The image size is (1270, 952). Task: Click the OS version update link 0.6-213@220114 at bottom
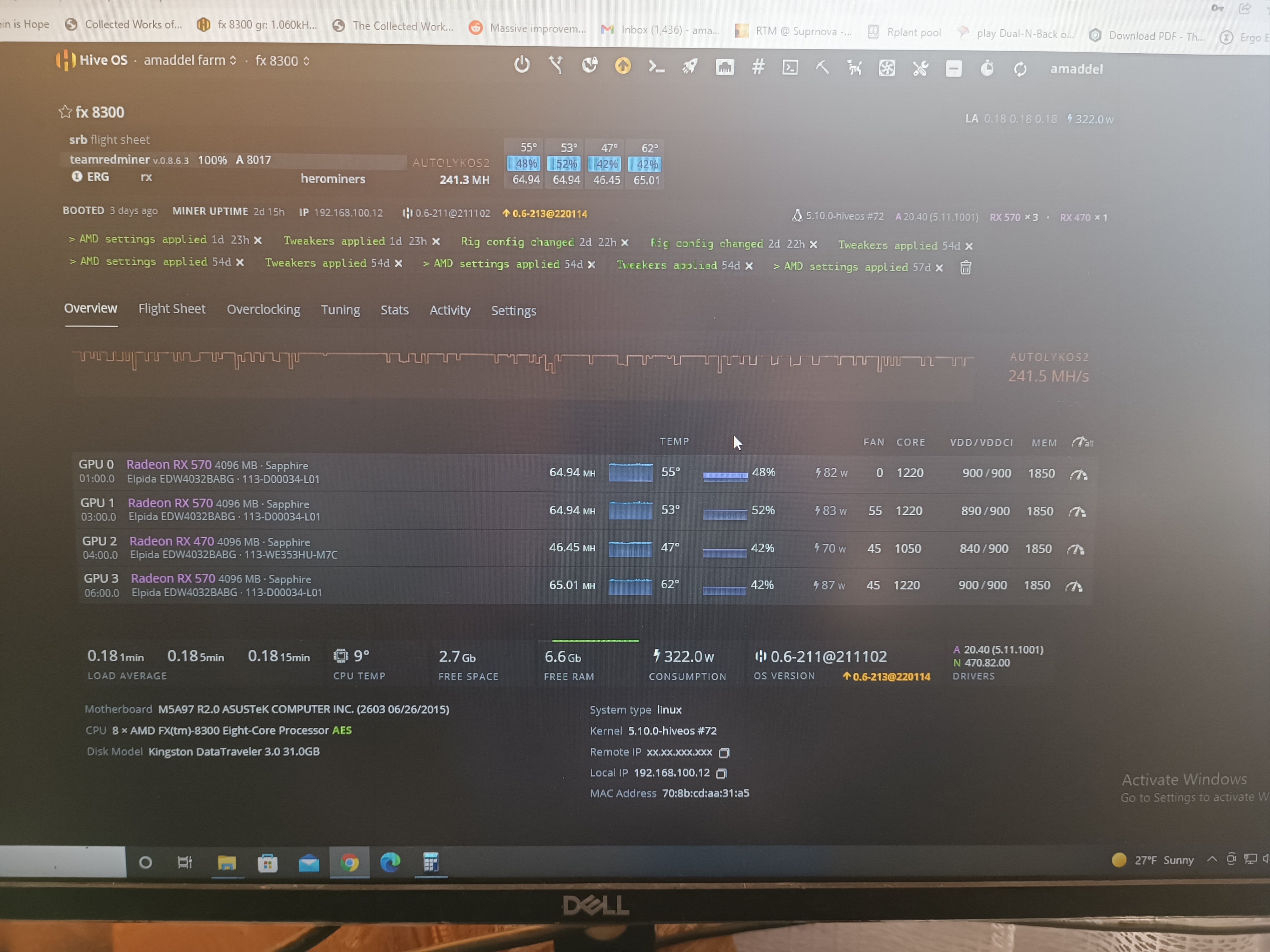pyautogui.click(x=886, y=677)
